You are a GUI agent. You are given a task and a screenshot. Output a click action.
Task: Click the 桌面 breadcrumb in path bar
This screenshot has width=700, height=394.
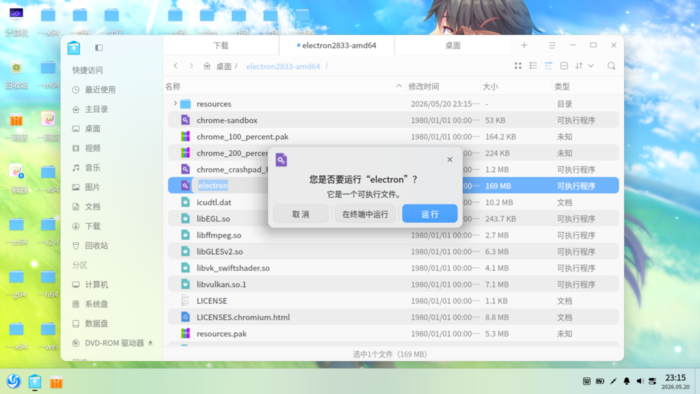coord(224,66)
